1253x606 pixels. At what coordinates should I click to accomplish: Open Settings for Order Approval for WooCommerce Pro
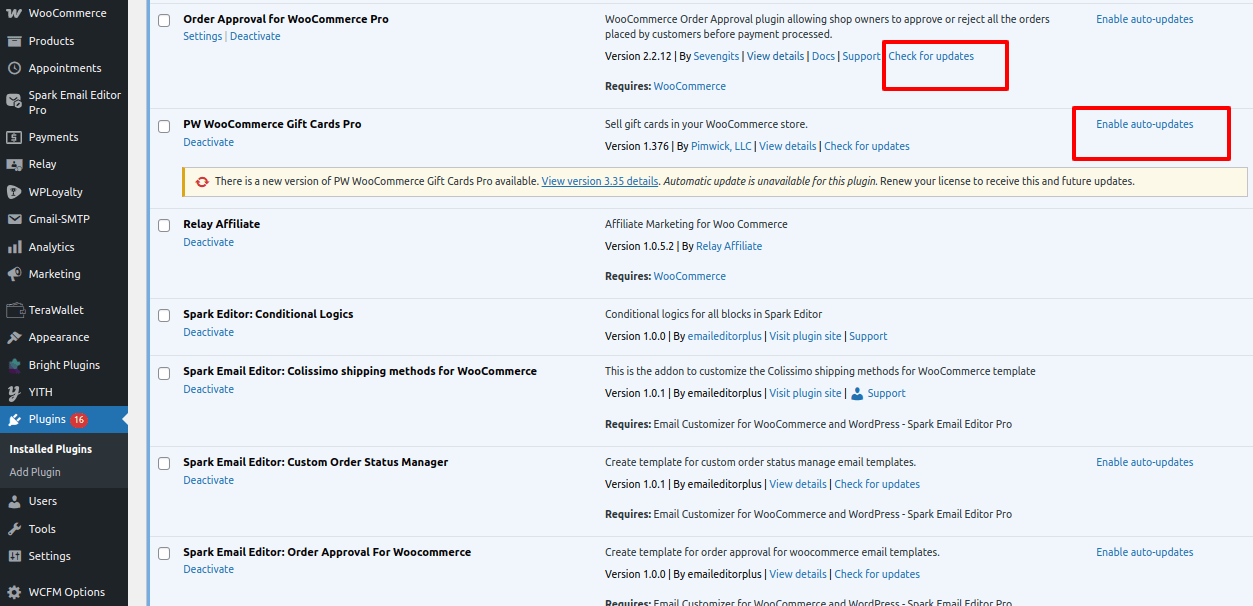coord(202,36)
